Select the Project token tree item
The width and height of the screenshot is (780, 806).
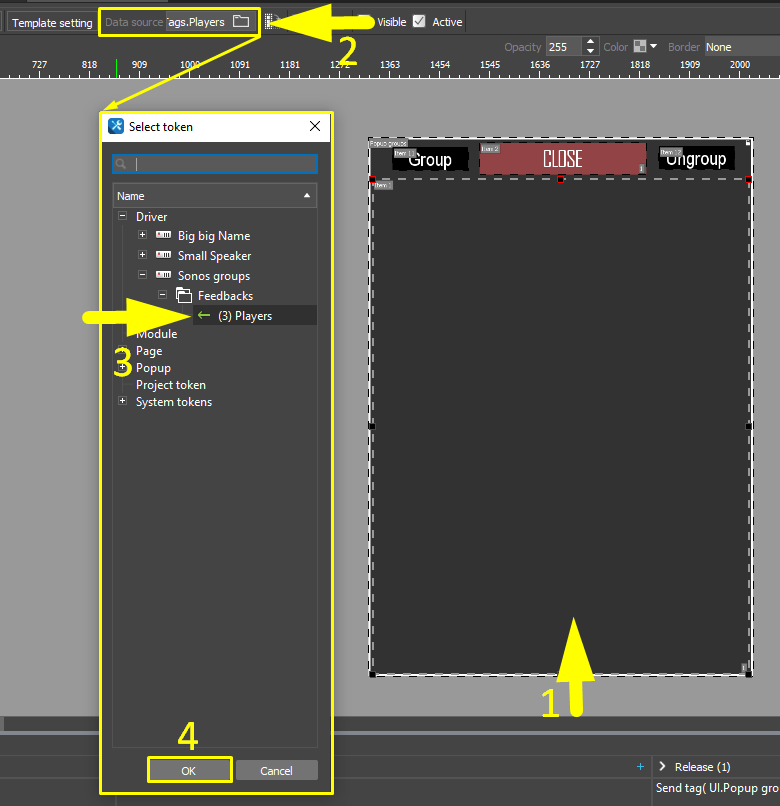171,385
